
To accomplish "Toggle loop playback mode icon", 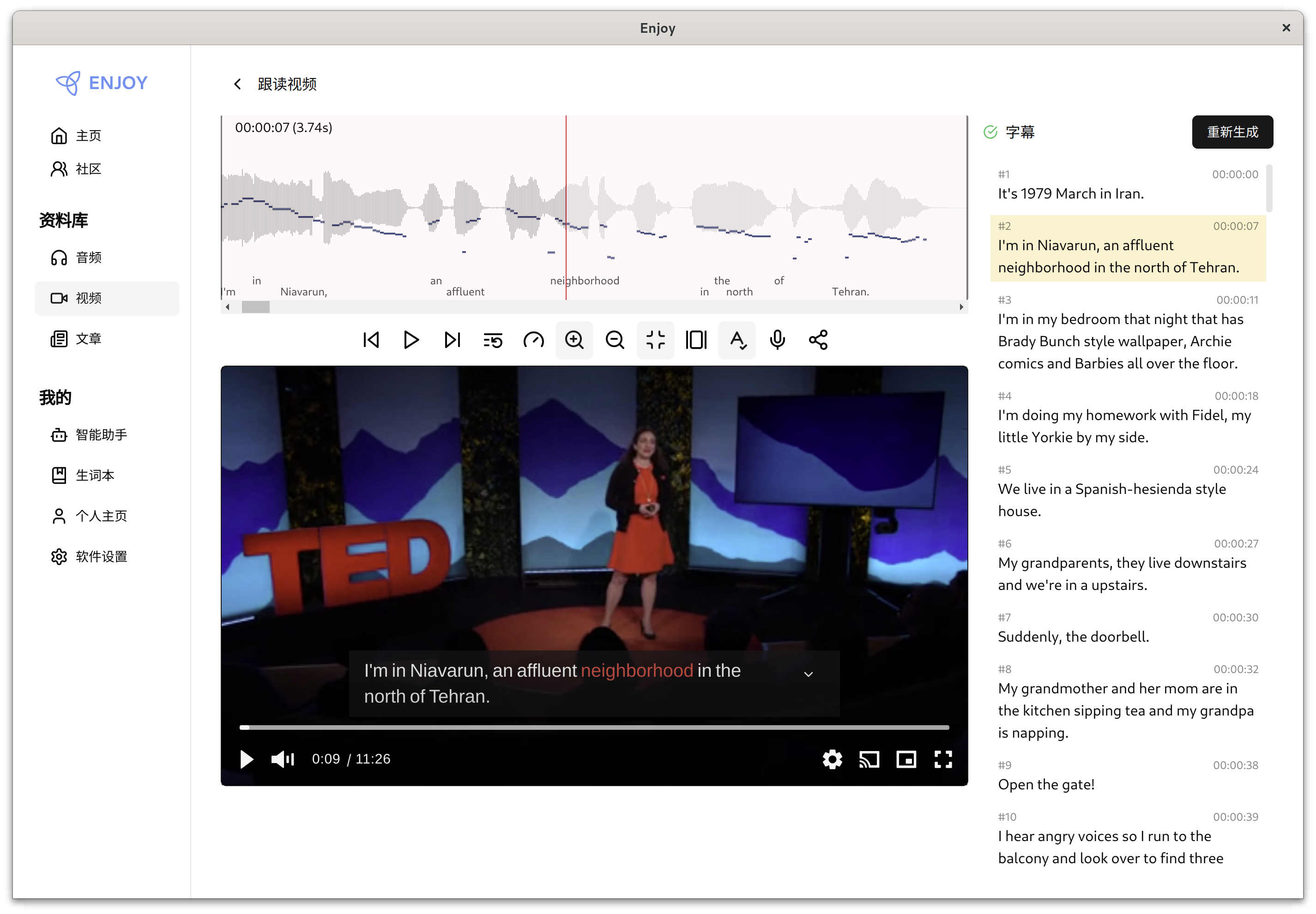I will pos(493,340).
